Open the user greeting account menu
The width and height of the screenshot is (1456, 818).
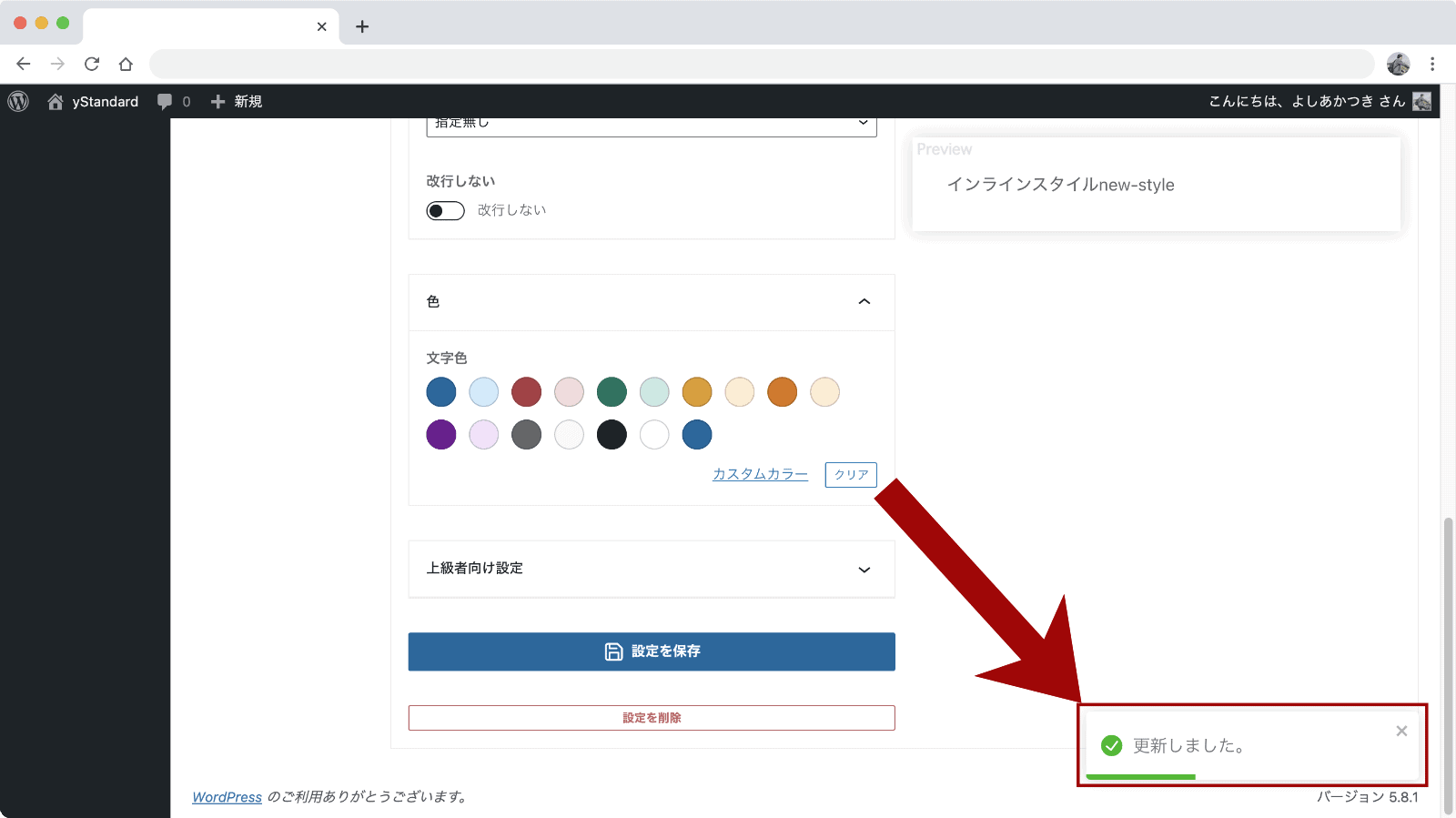(1319, 101)
